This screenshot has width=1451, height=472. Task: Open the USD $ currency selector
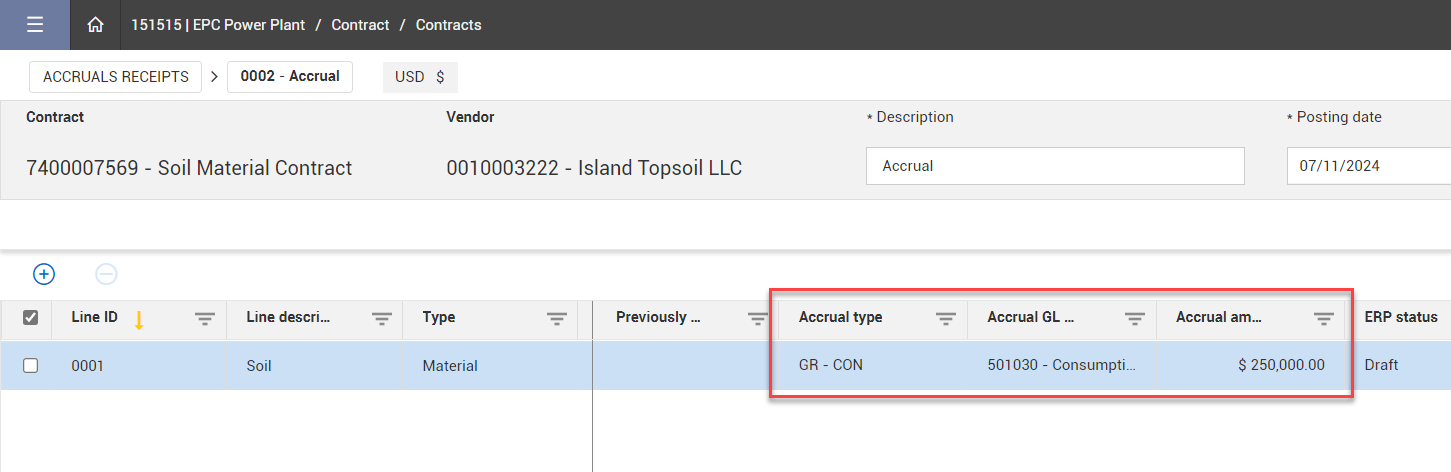click(420, 77)
